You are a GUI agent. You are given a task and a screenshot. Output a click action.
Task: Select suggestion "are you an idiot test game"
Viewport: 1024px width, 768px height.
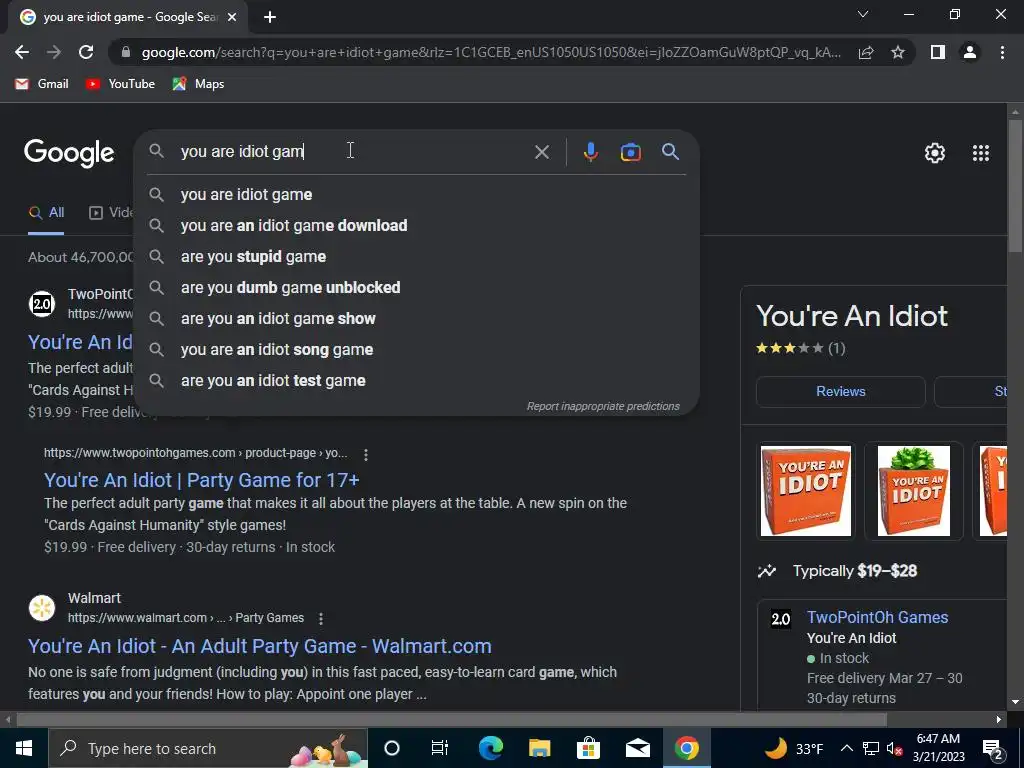point(416,381)
